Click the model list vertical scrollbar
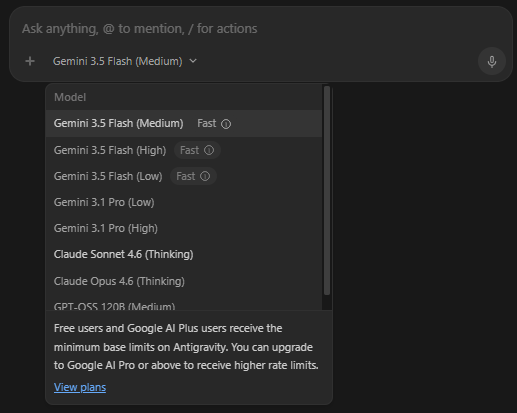517x413 pixels. pos(327,190)
